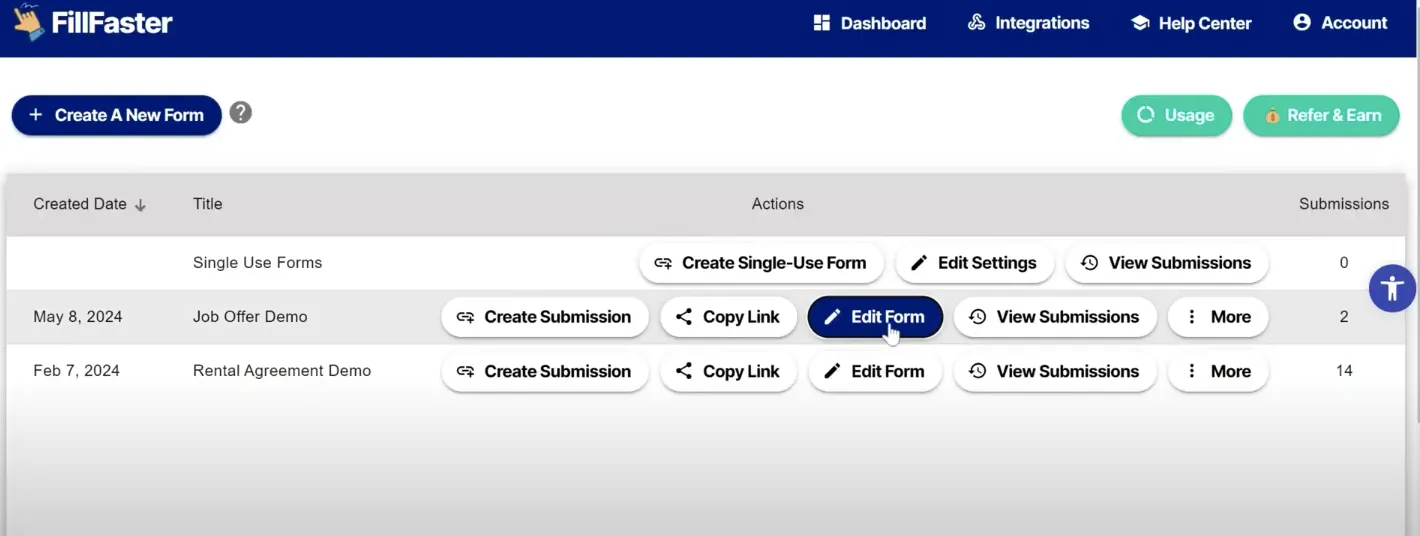Click the Refer & Earn button
Screen dimensions: 1420x536
pos(1321,115)
